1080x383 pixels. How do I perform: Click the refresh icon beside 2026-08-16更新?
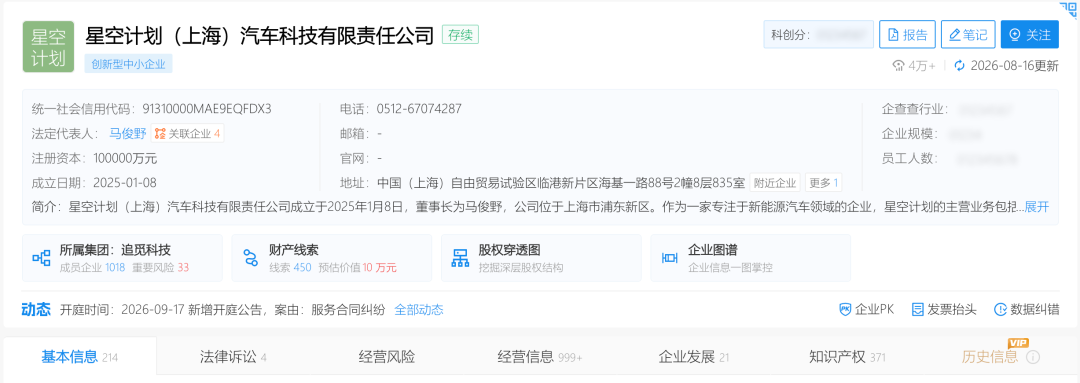pos(959,66)
